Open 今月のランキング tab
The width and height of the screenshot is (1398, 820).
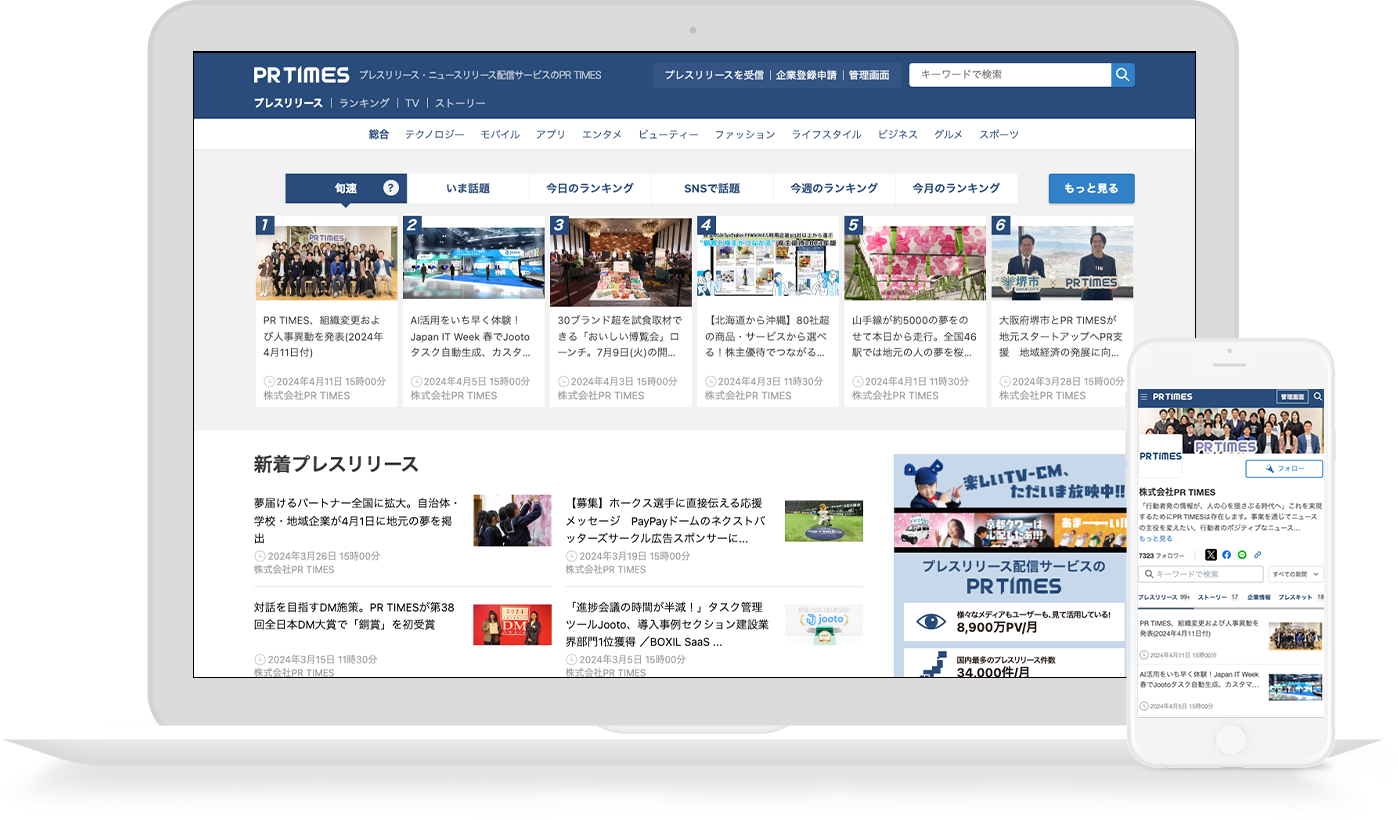click(956, 188)
